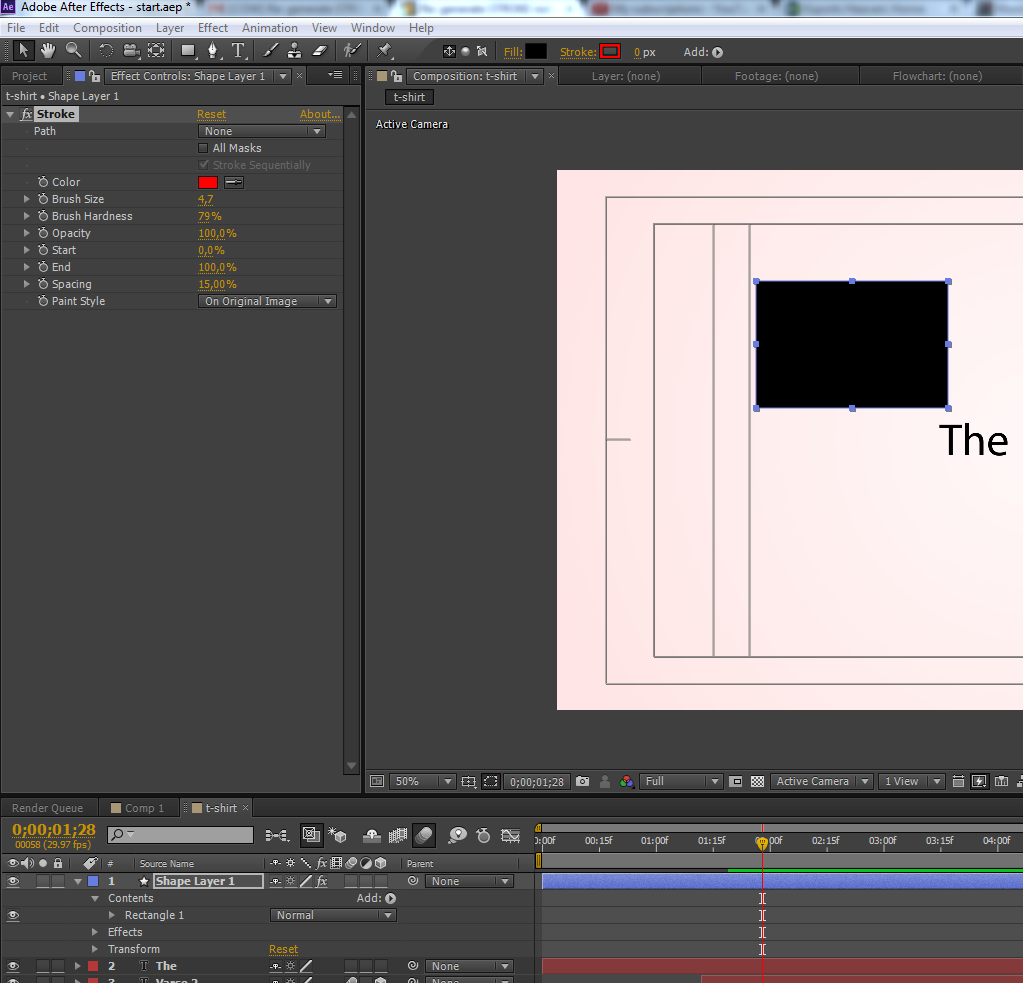This screenshot has height=983, width=1023.
Task: Open the 1 View layout dropdown
Action: (x=911, y=781)
